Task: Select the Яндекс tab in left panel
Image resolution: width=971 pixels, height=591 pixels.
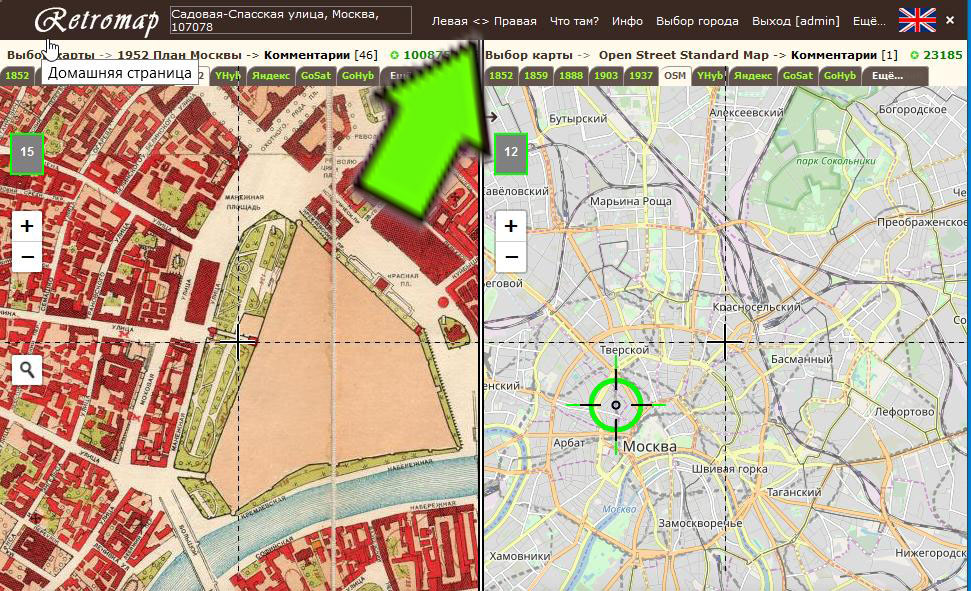Action: click(271, 76)
